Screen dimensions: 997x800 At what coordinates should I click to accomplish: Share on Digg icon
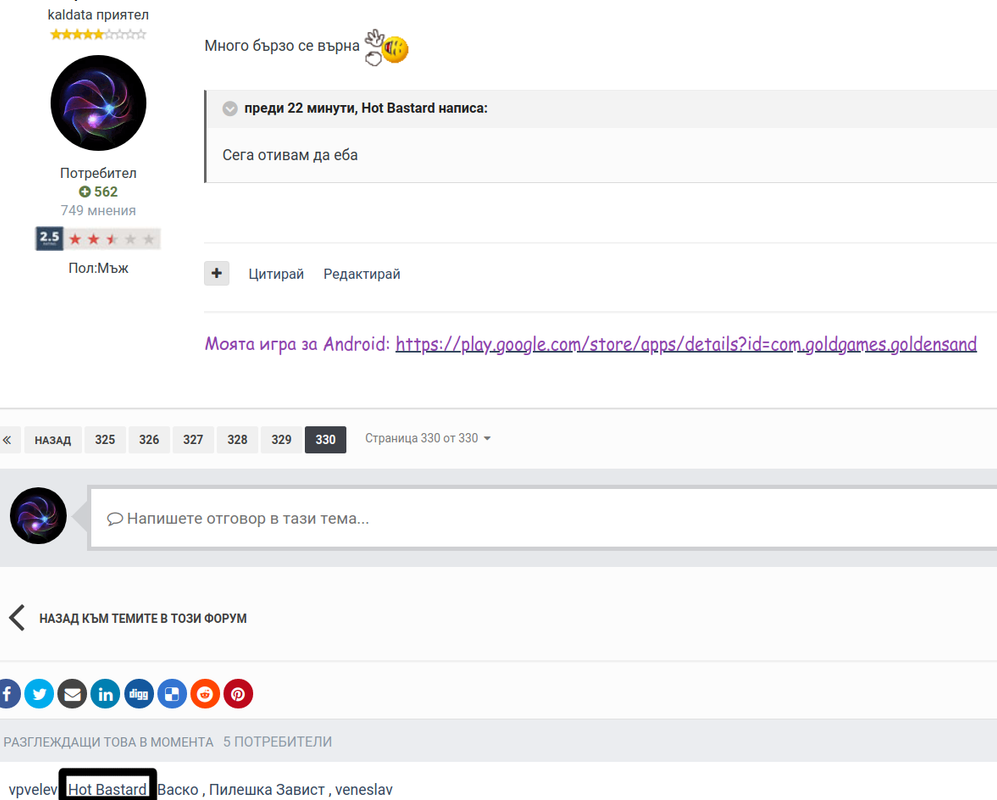139,694
